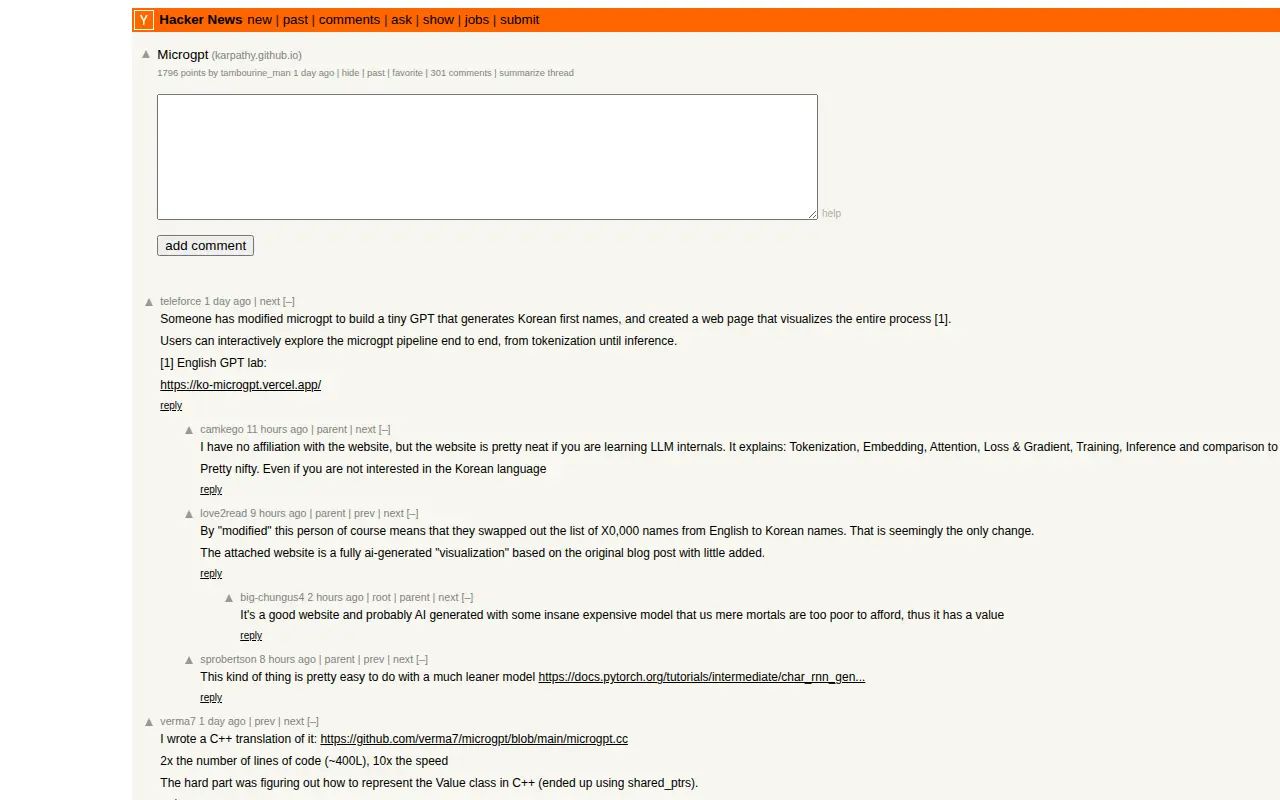Image resolution: width=1280 pixels, height=800 pixels.
Task: Open 'past' in the orange header bar
Action: click(x=296, y=20)
